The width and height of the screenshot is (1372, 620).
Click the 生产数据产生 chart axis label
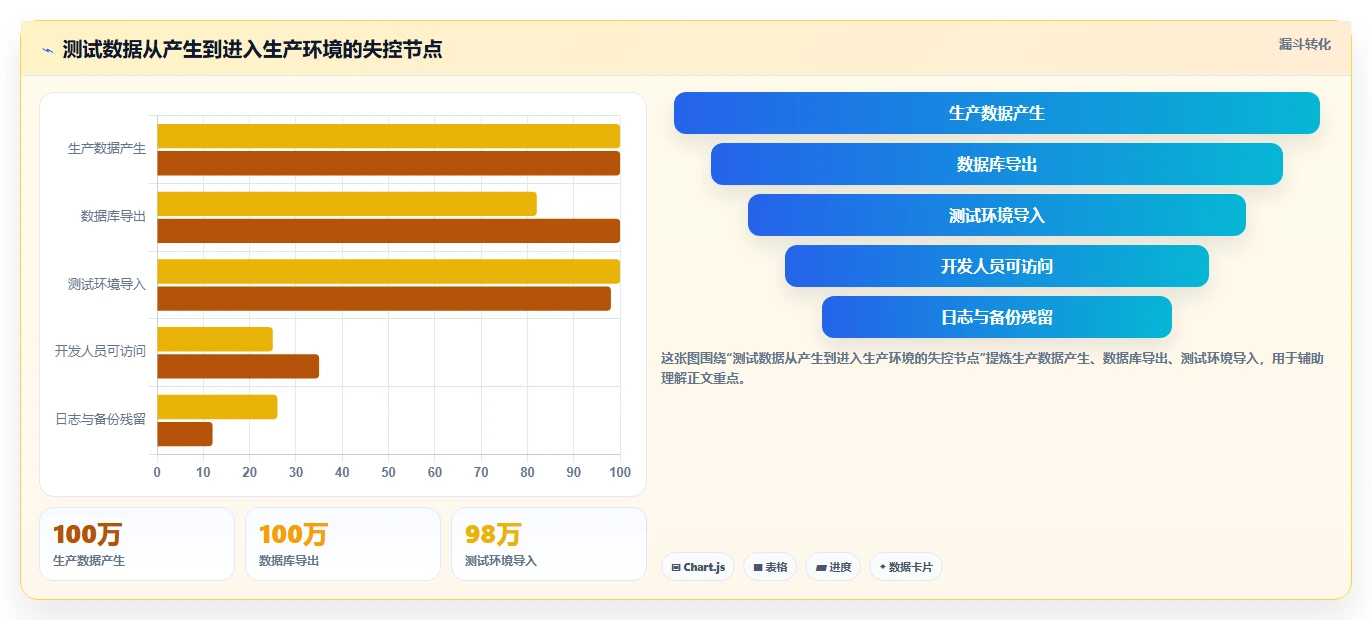pos(107,149)
